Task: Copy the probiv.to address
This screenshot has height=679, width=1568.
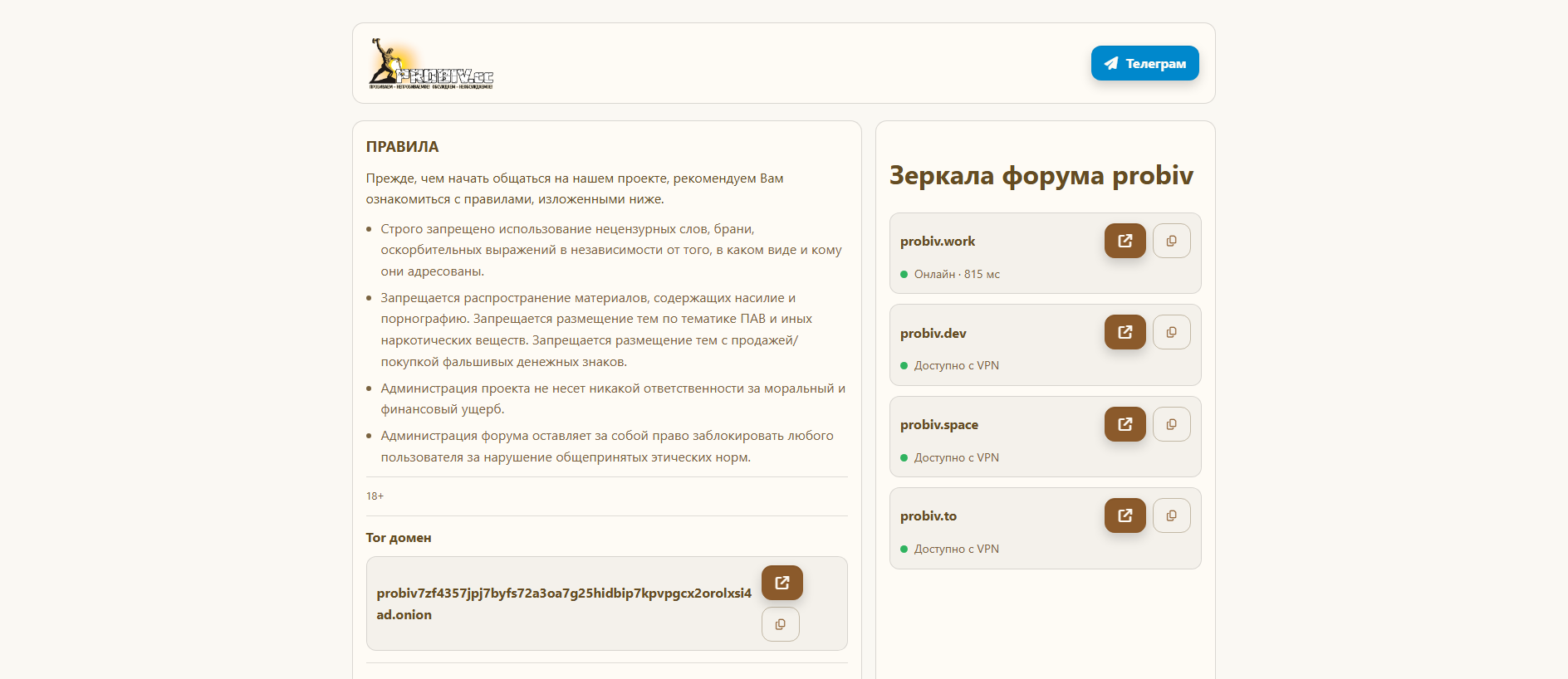Action: 1171,515
